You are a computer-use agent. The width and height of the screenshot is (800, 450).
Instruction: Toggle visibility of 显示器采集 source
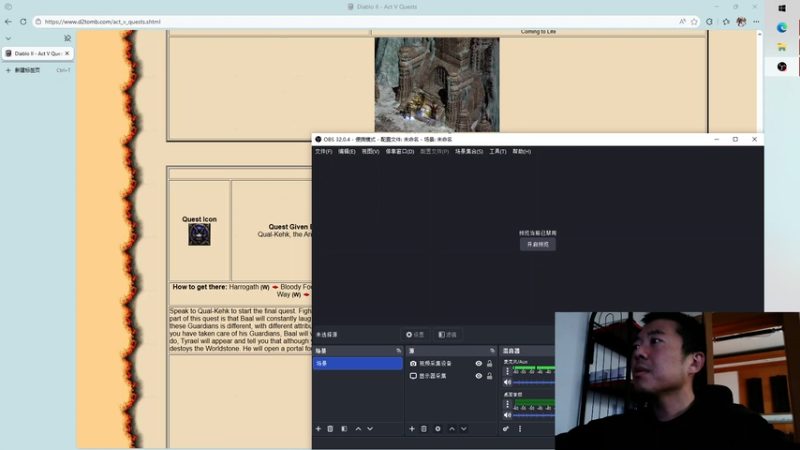coord(478,376)
